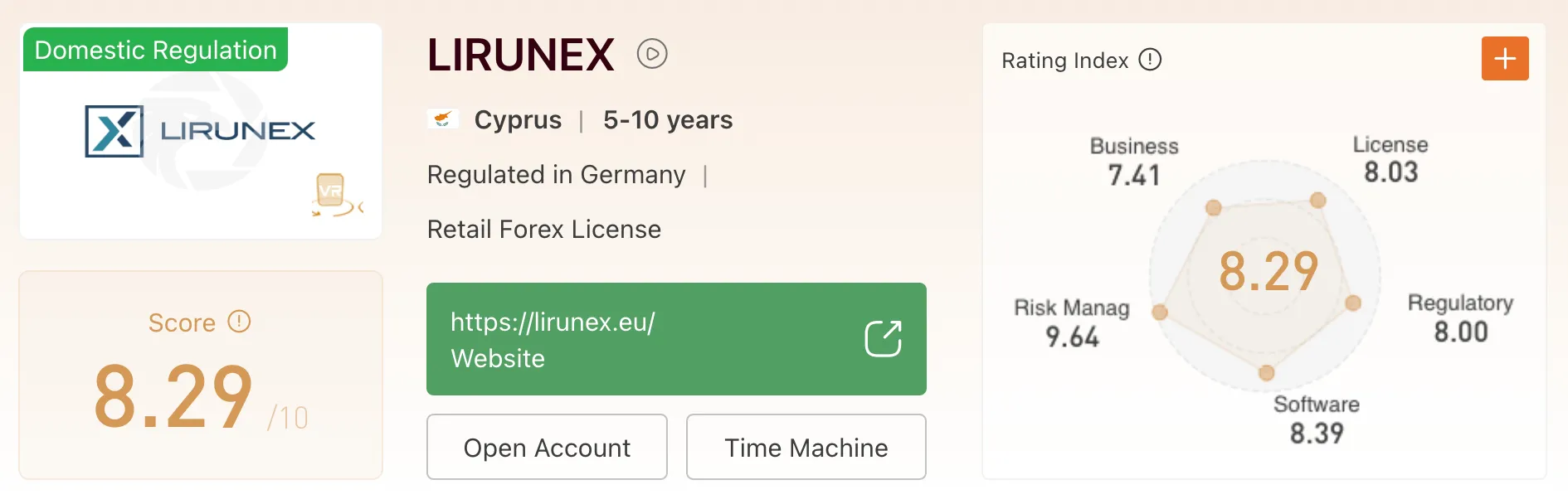Viewport: 1568px width, 504px height.
Task: Click the play icon next to LIRUNEX
Action: point(652,55)
